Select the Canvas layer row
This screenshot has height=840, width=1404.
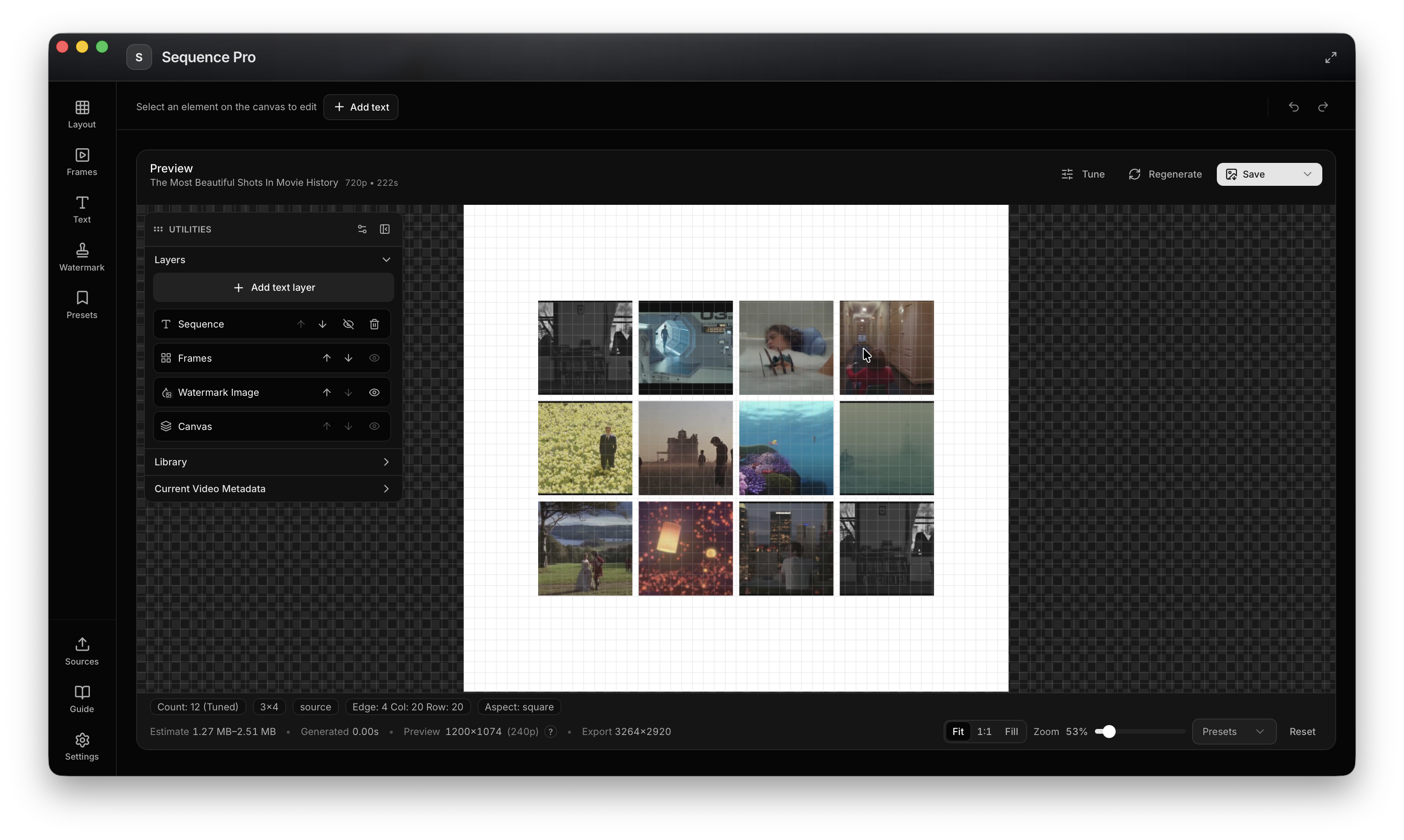(x=272, y=427)
